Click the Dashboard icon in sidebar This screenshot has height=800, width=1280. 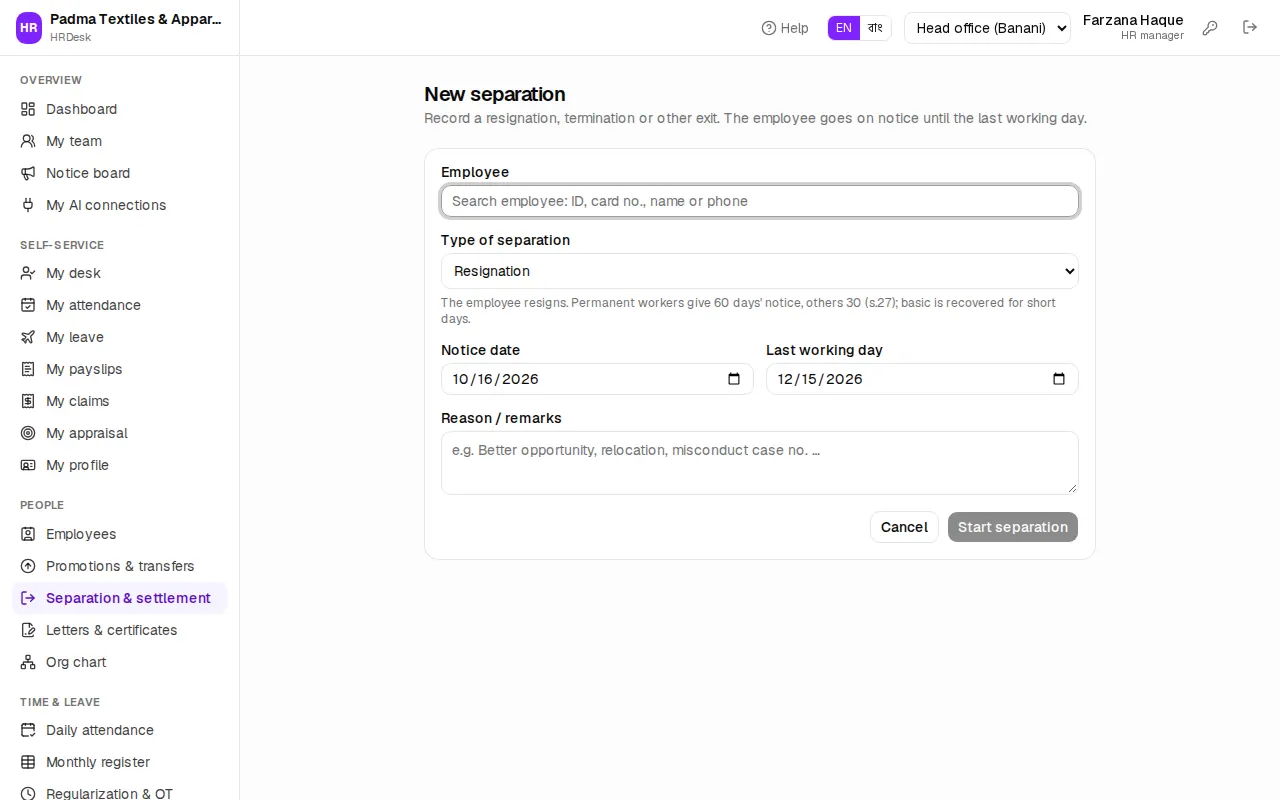coord(28,109)
